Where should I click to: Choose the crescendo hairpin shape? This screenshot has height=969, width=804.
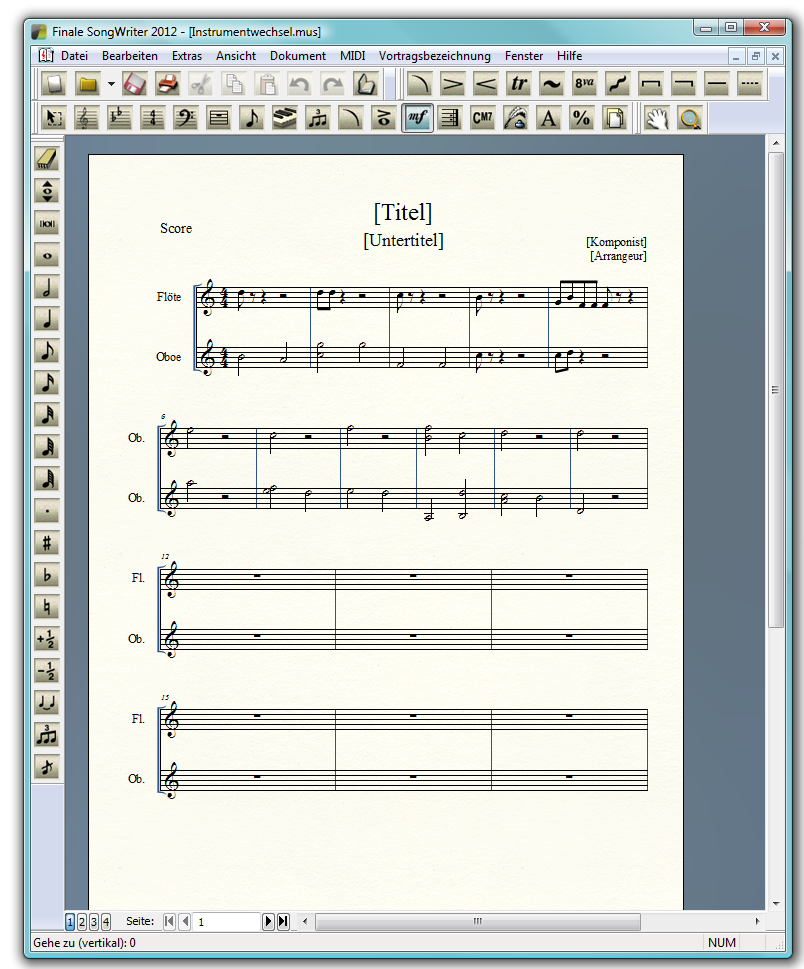[486, 83]
